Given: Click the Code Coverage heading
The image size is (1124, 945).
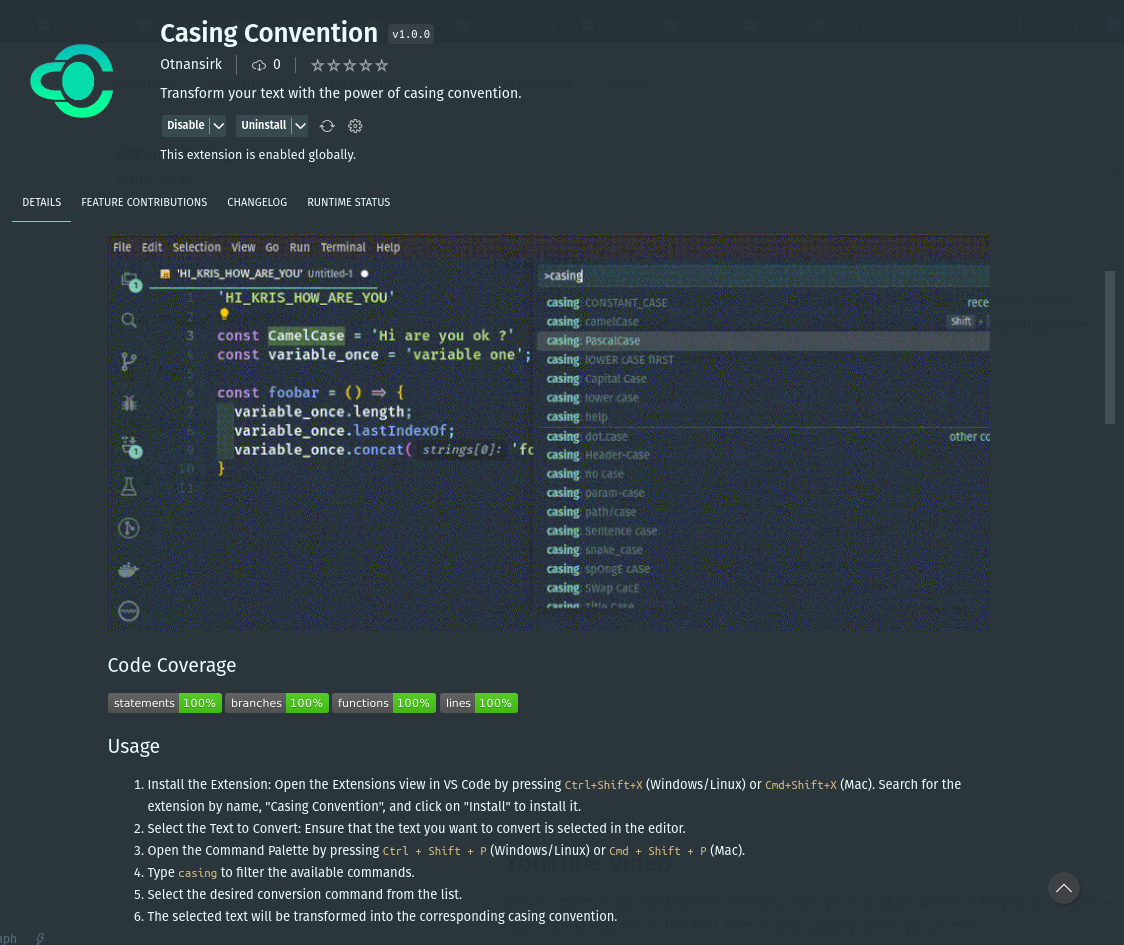Looking at the screenshot, I should click(x=172, y=665).
